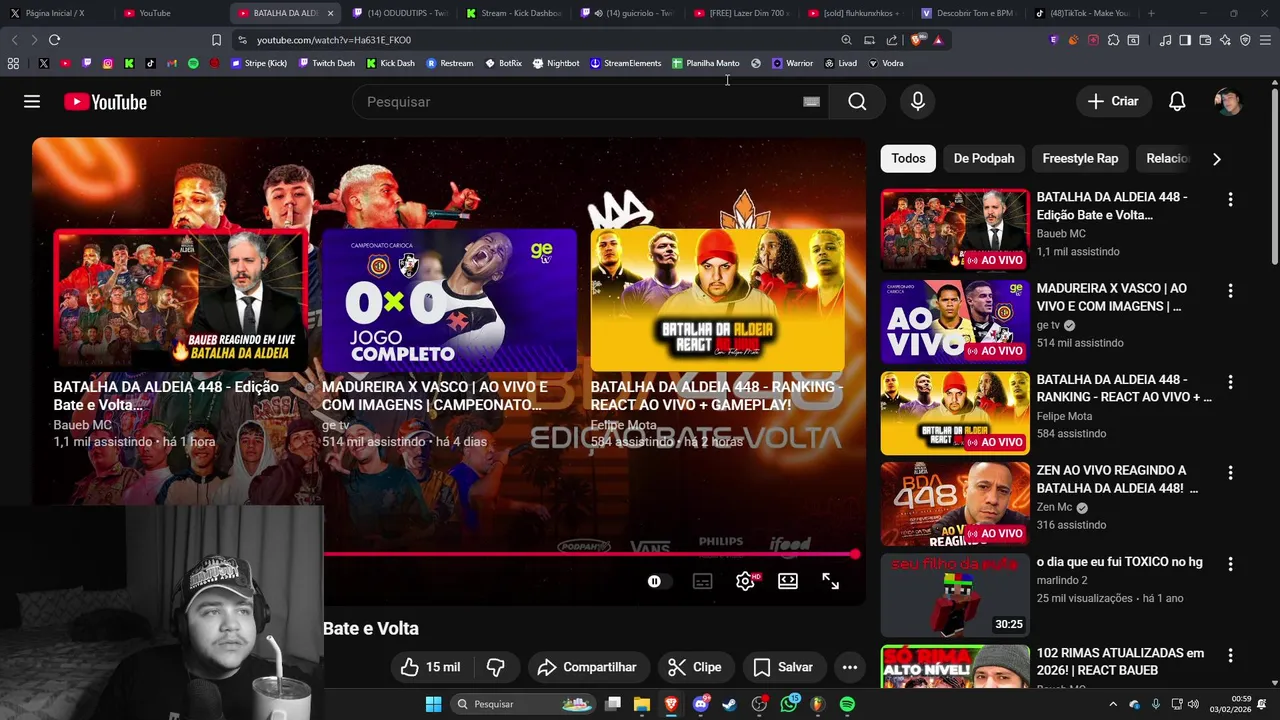Switch player to theater mode
1280x720 pixels.
point(788,581)
